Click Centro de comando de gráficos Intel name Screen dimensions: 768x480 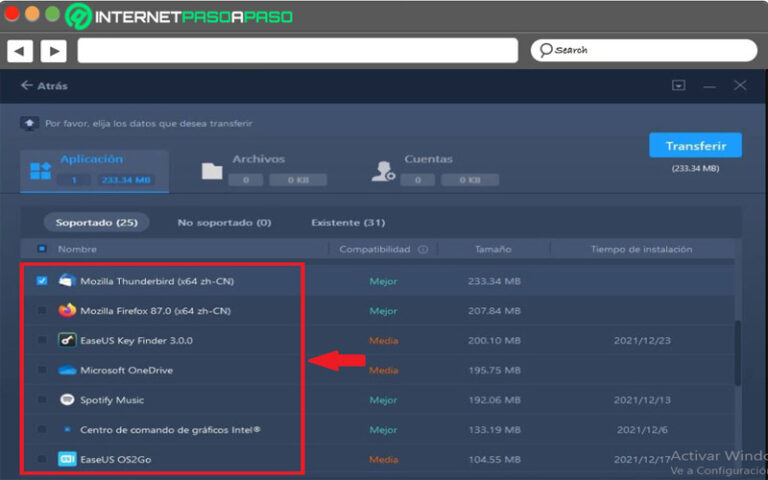[170, 430]
